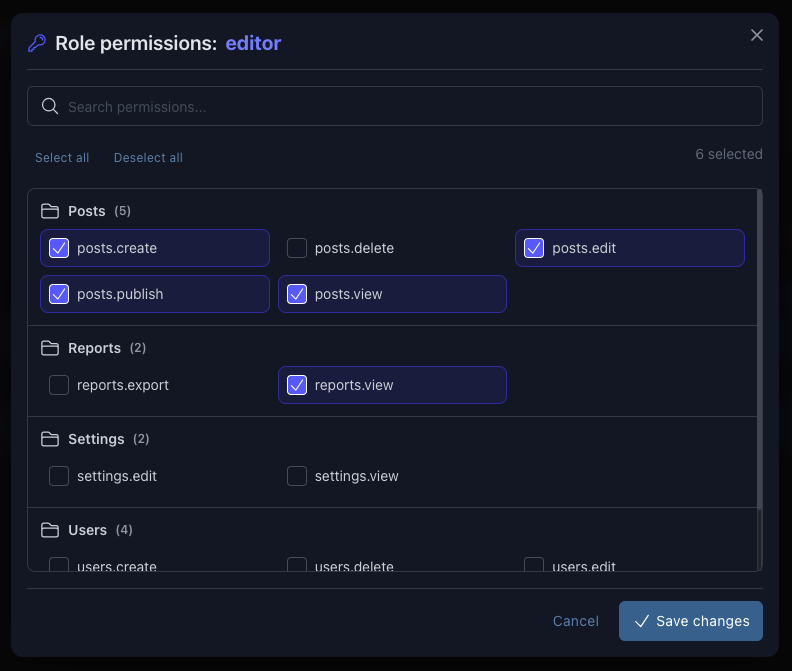Click the Users folder icon
The width and height of the screenshot is (792, 671).
coord(50,530)
